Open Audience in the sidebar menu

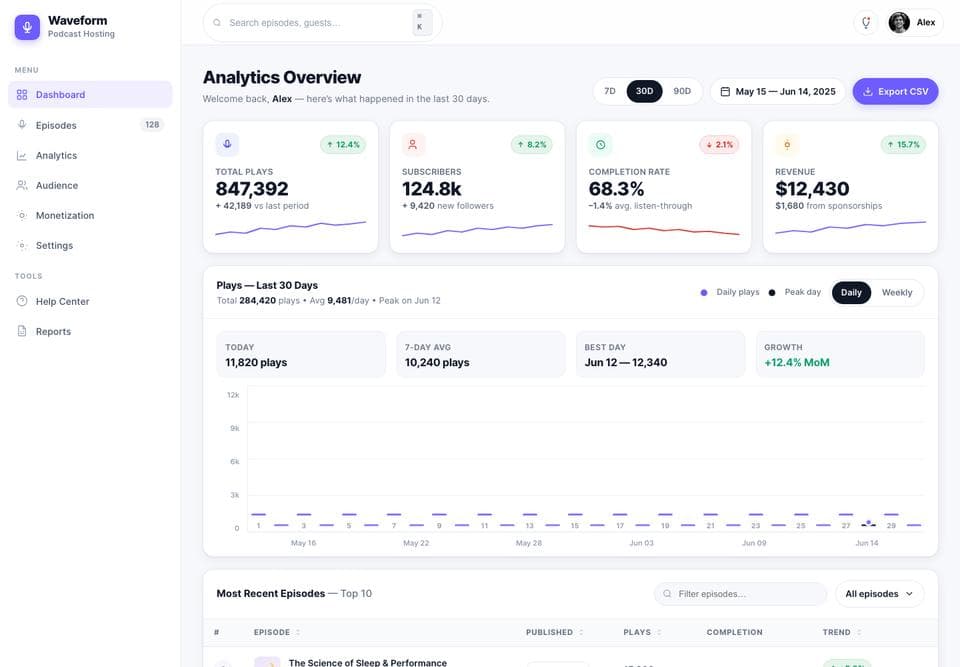click(x=90, y=185)
